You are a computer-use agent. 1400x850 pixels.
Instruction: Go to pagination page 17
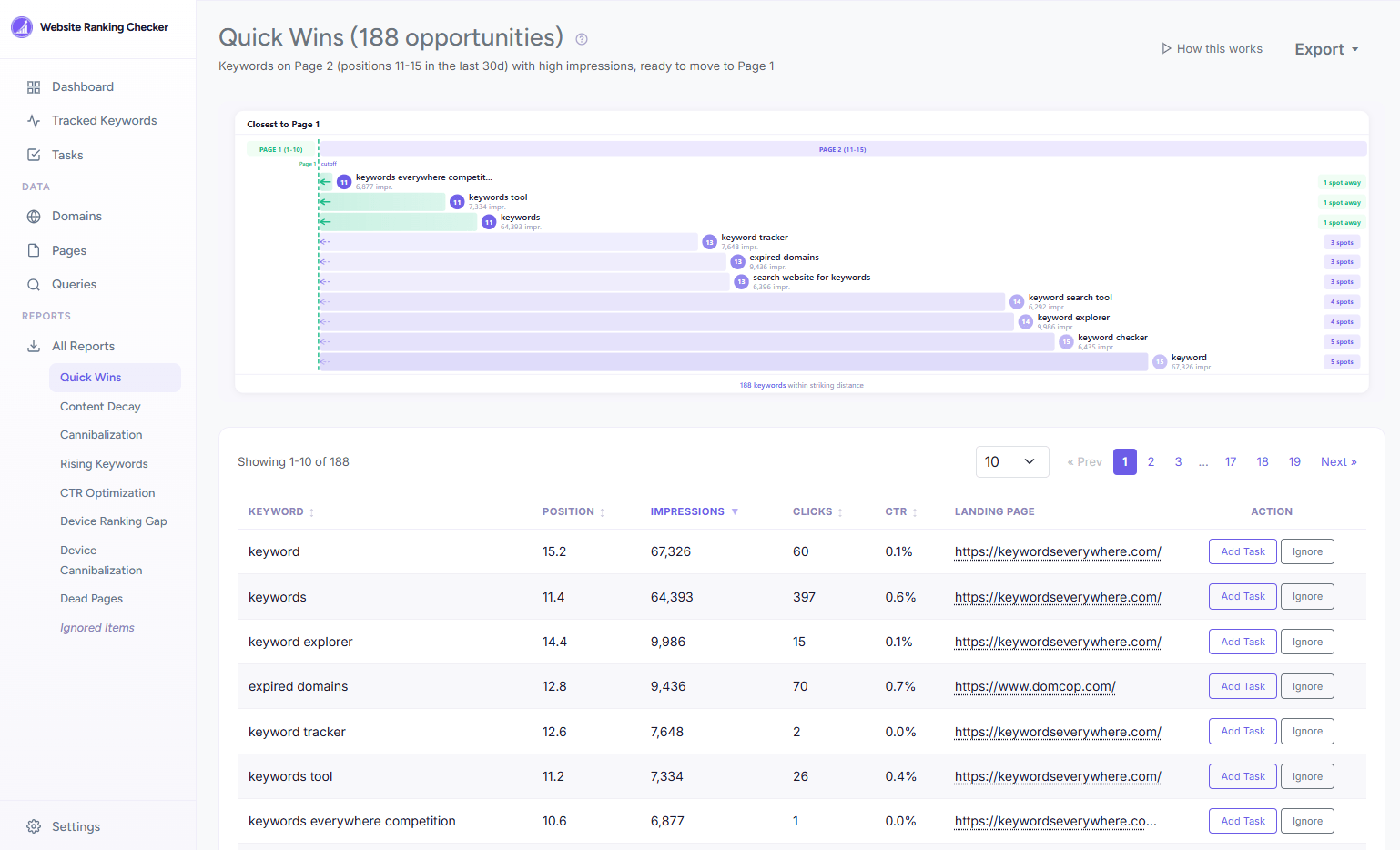tap(1231, 462)
